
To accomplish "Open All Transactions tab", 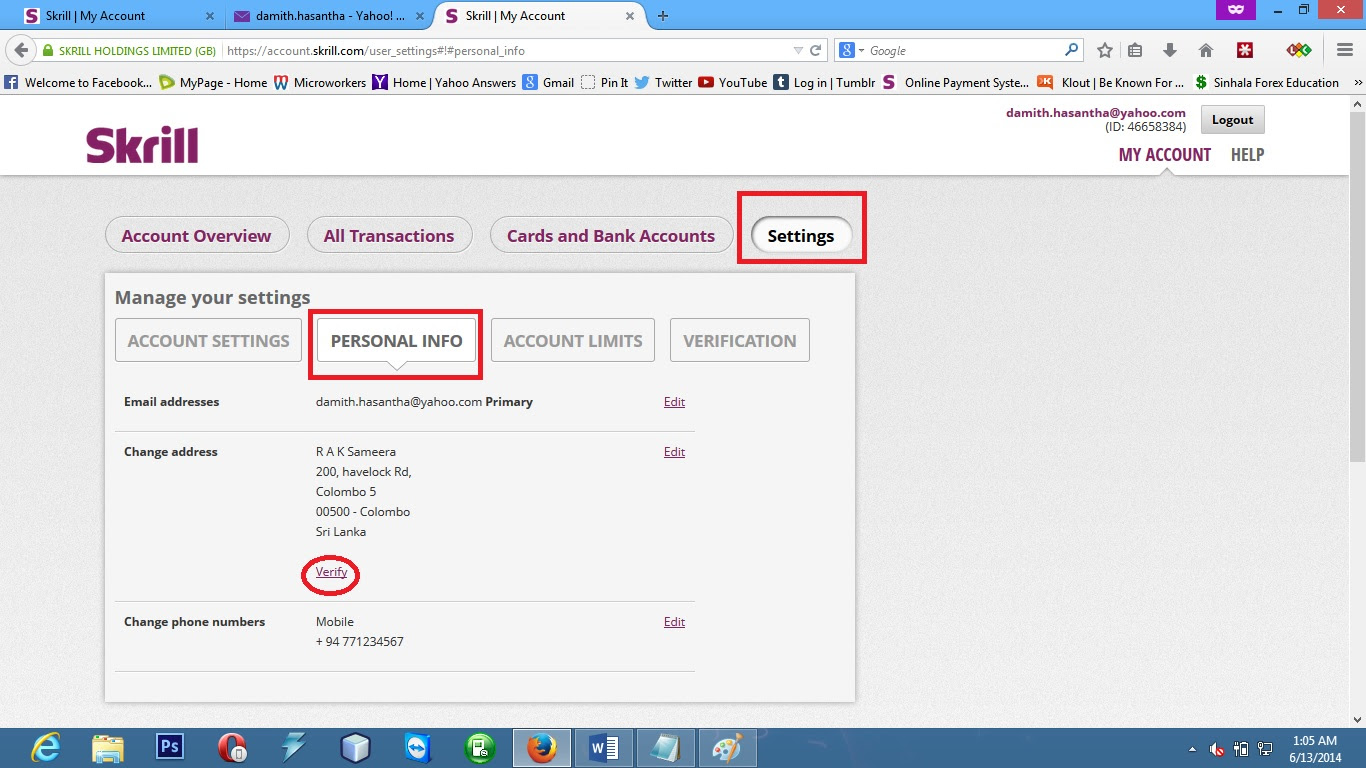I will (389, 236).
